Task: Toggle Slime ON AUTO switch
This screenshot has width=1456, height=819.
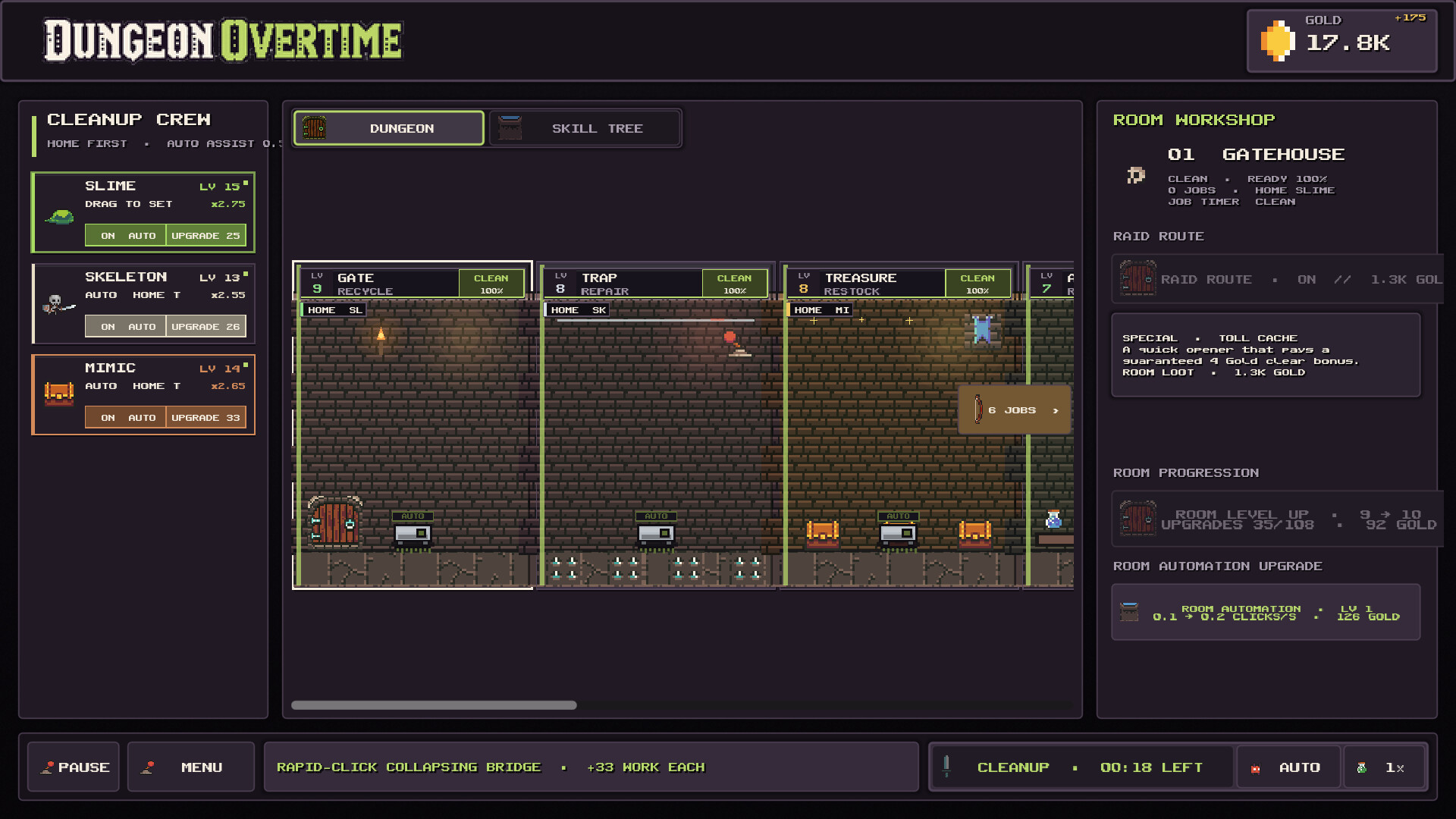Action: tap(125, 236)
